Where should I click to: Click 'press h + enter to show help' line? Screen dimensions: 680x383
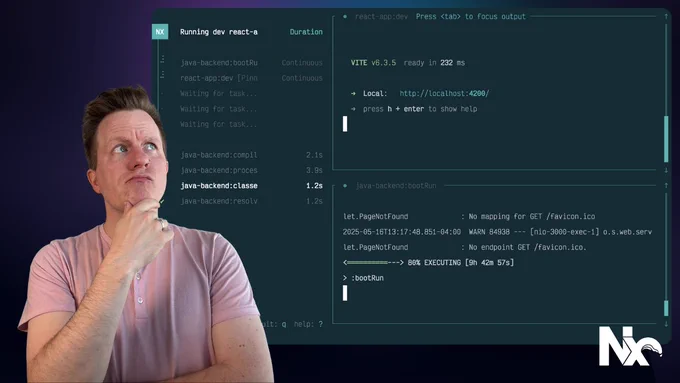click(x=420, y=109)
